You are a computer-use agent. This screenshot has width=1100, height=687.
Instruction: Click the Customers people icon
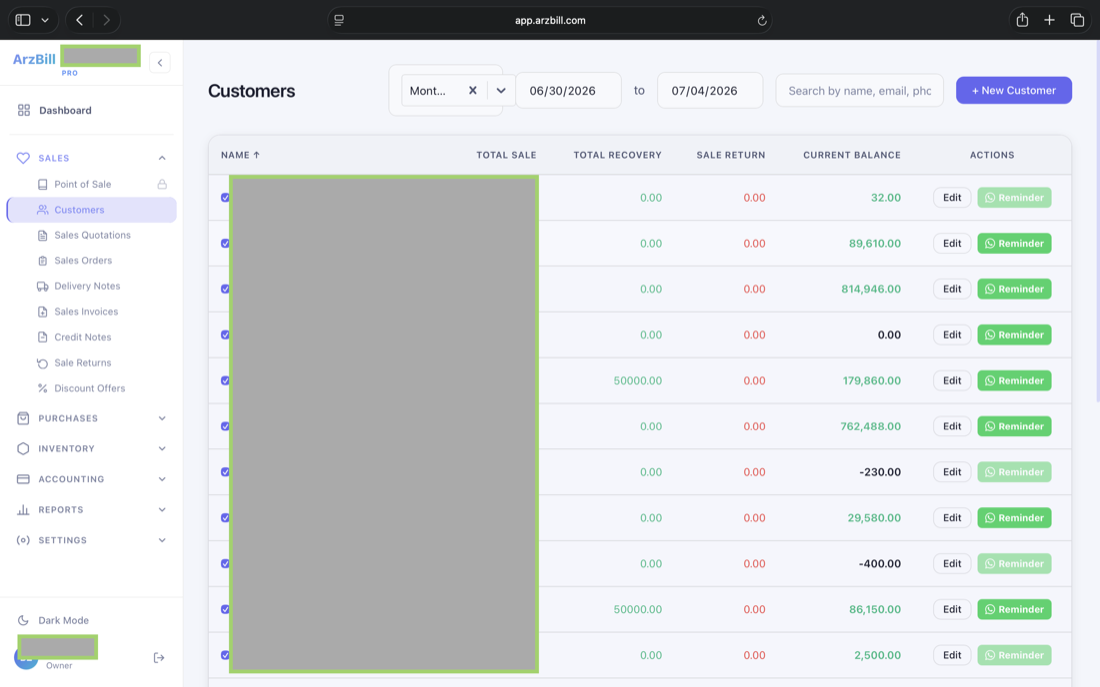(x=43, y=210)
